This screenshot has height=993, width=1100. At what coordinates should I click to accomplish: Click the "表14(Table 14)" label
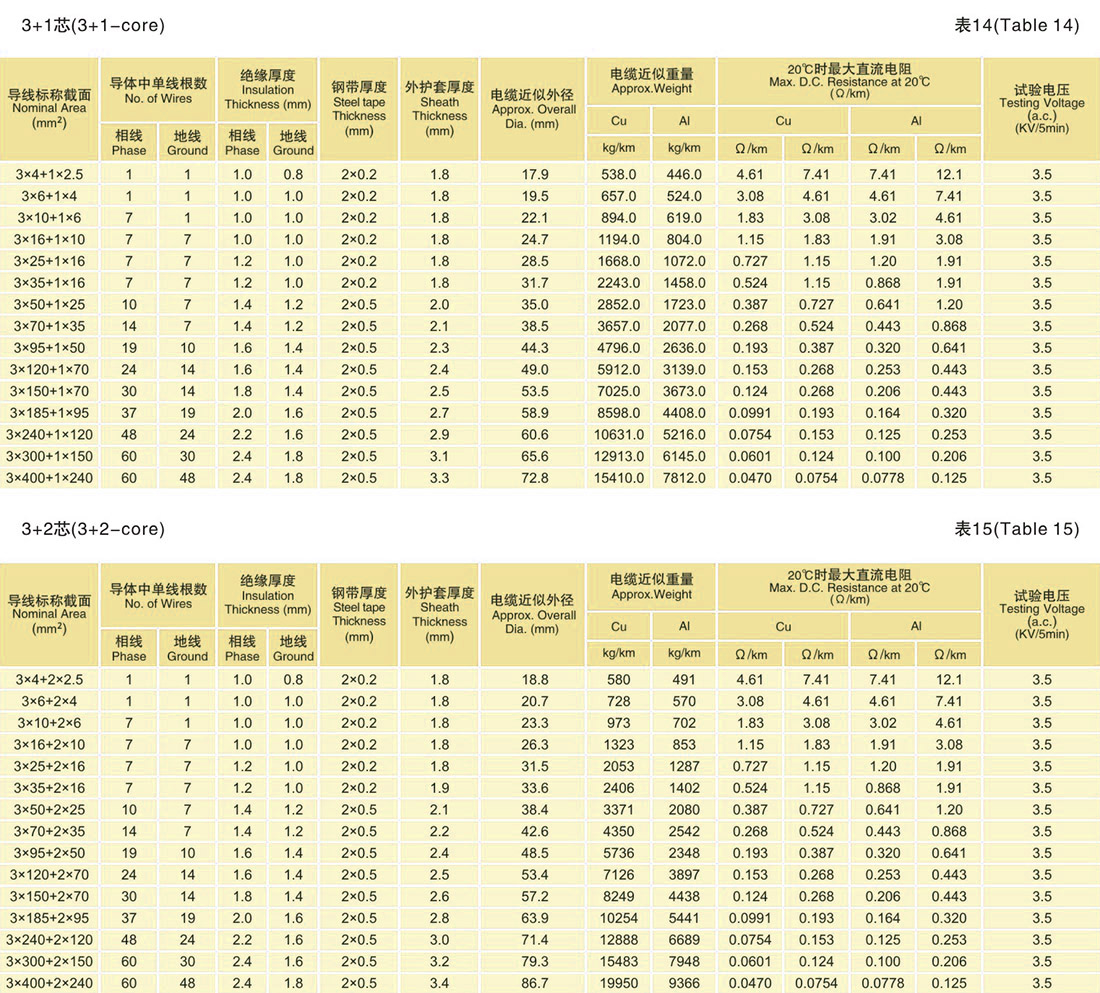(1017, 25)
